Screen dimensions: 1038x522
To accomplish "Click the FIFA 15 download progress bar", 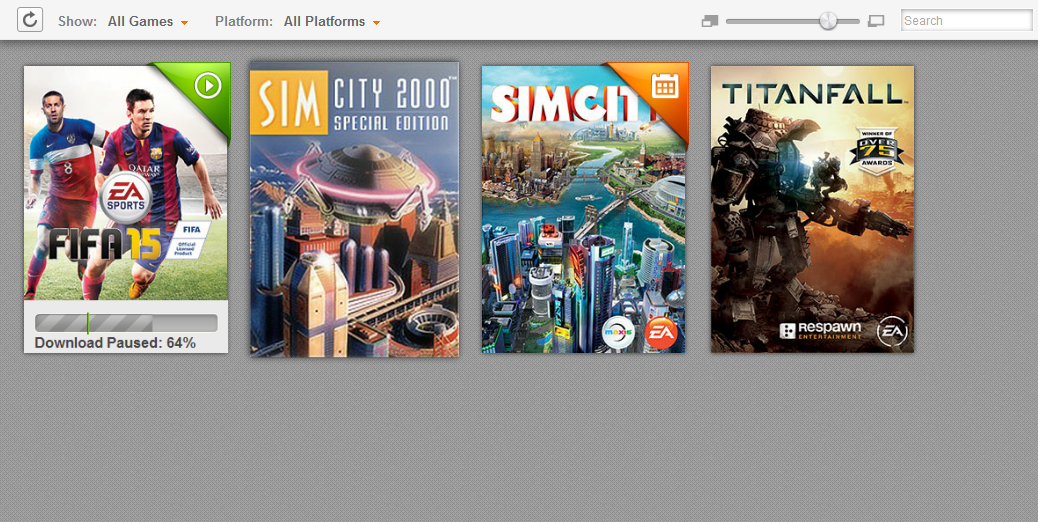I will point(126,323).
